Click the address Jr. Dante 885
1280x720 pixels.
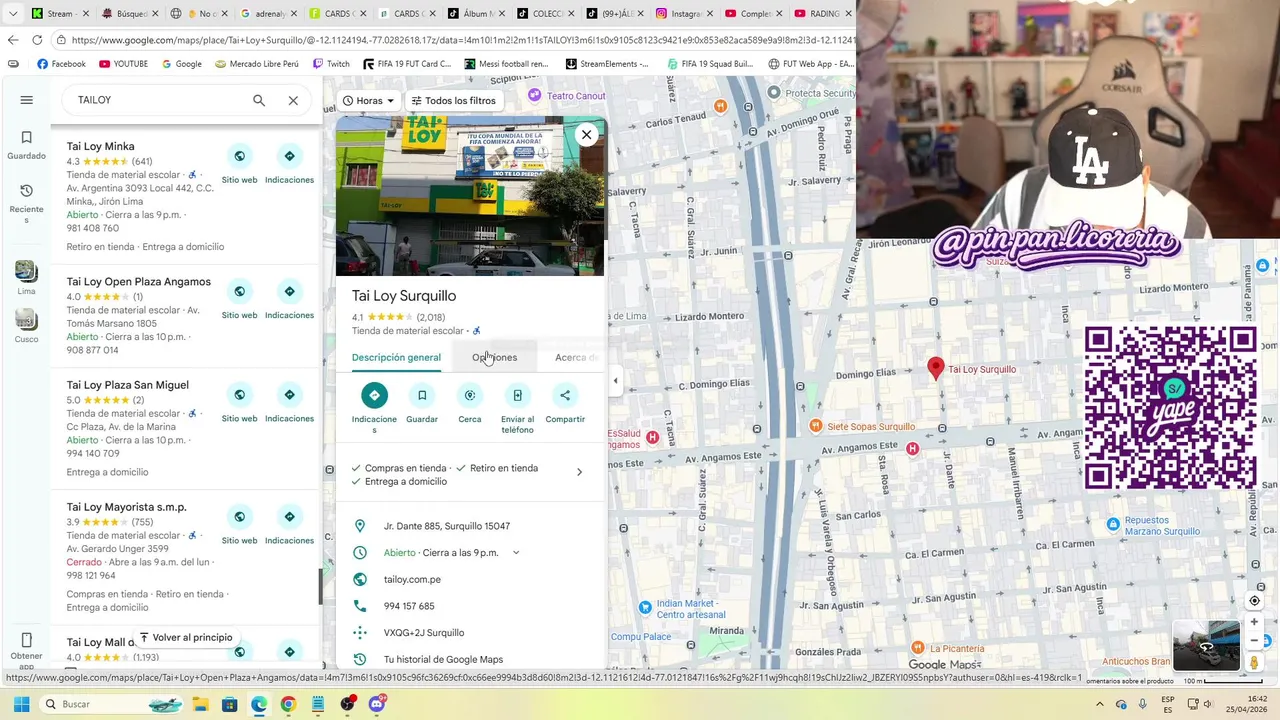coord(447,526)
